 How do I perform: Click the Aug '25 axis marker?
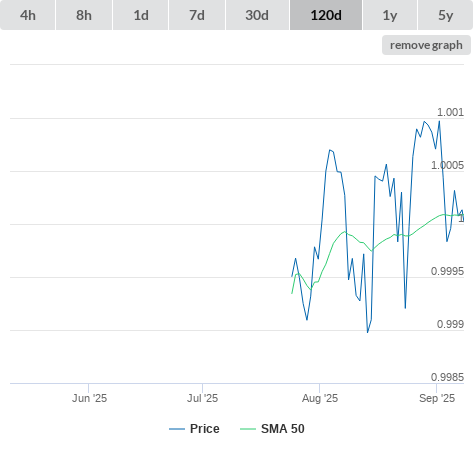coord(320,398)
